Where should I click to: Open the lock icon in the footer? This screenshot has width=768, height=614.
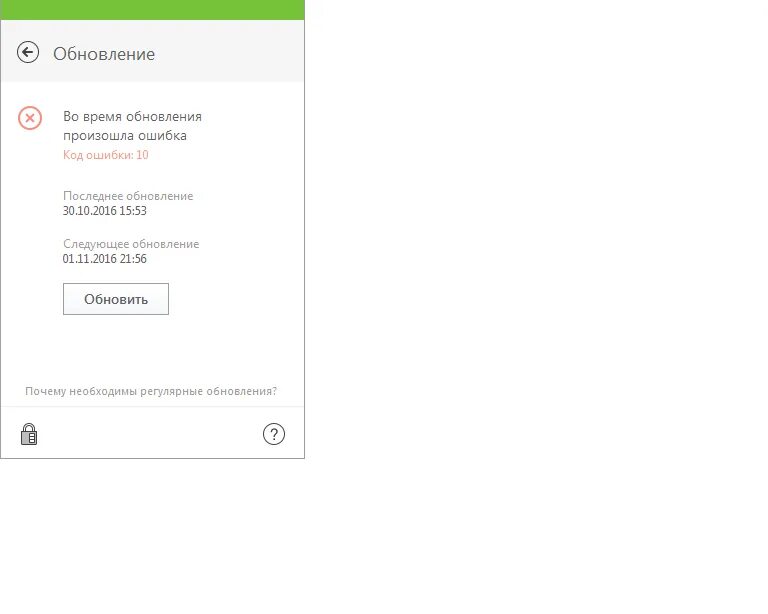click(x=29, y=434)
